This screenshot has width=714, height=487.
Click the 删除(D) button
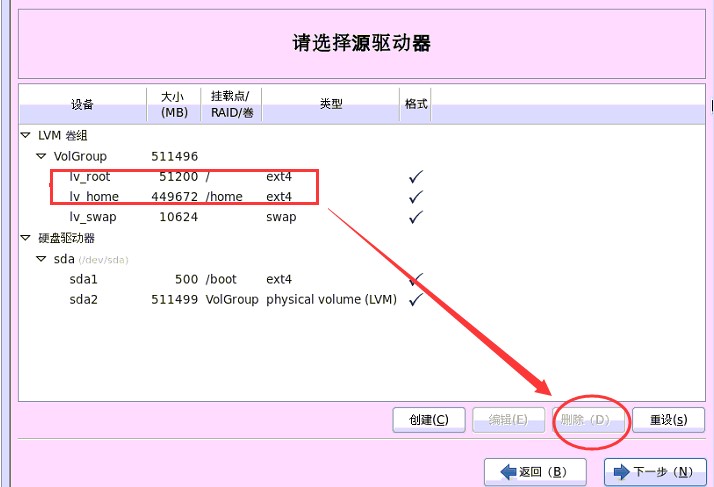585,420
